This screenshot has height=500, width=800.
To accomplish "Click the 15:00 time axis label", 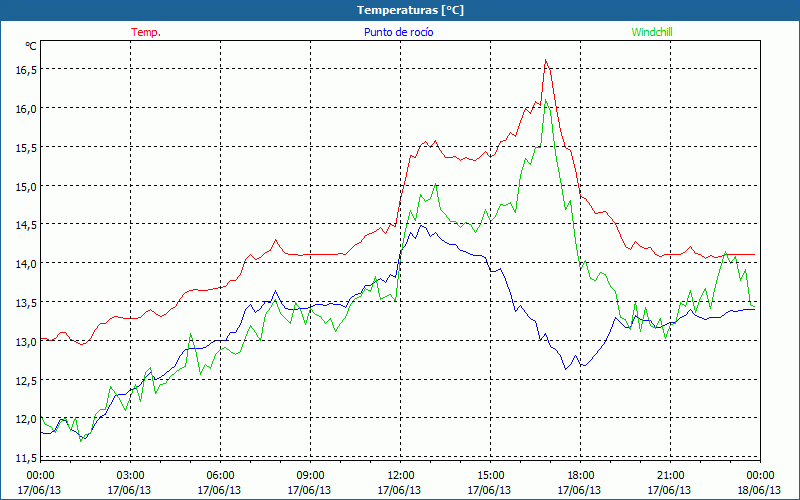I will [490, 476].
